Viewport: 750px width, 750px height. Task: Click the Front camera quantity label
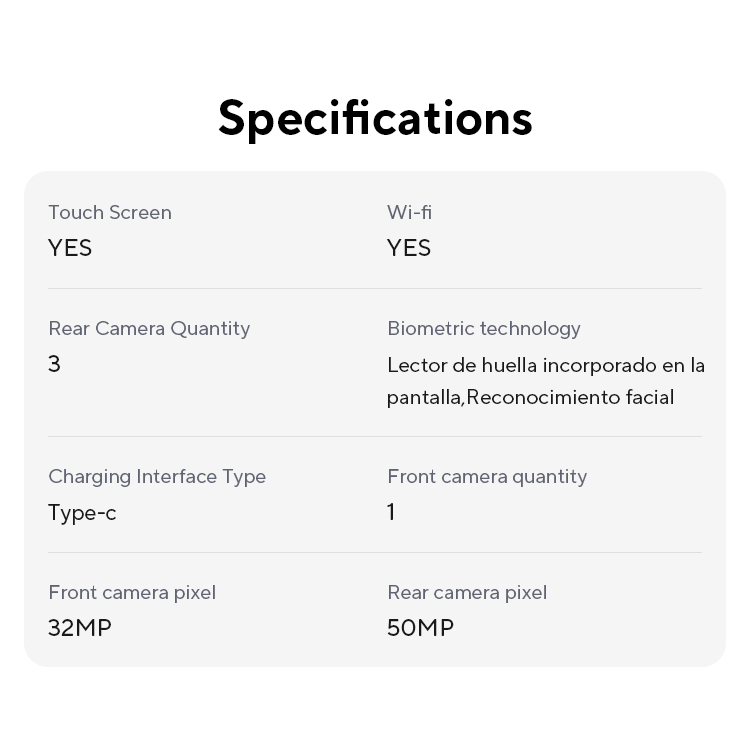click(487, 476)
